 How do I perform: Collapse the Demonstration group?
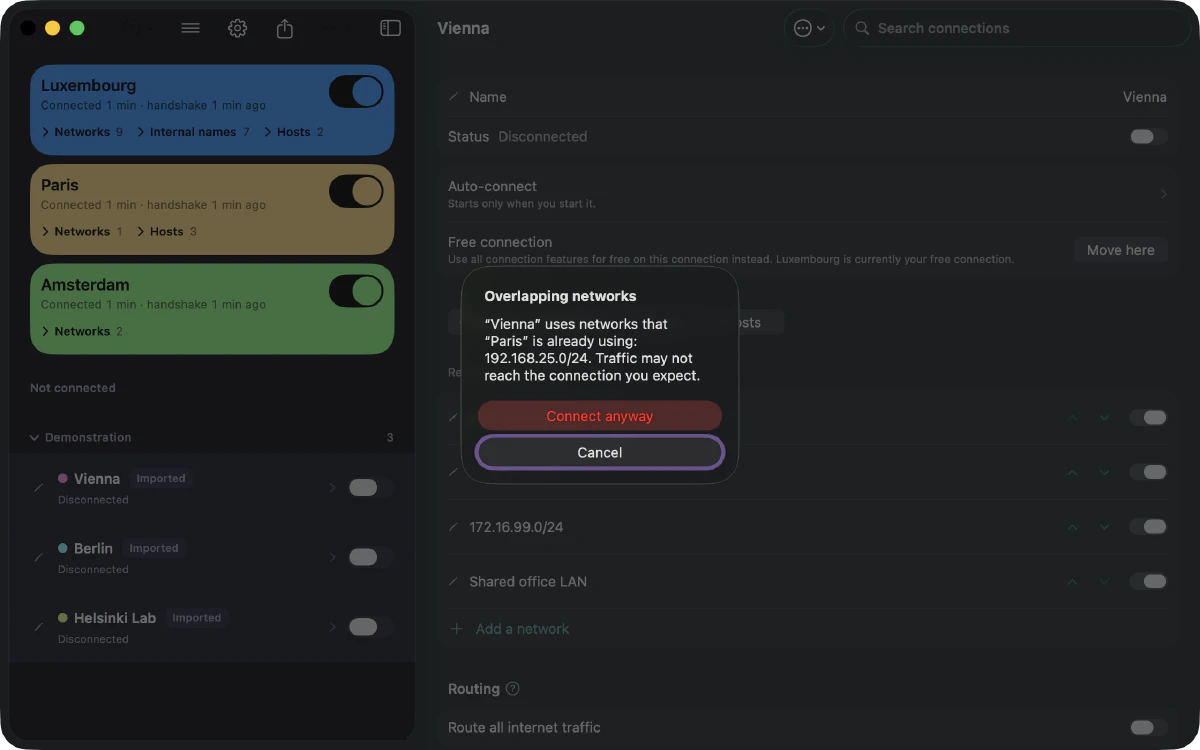[x=35, y=438]
